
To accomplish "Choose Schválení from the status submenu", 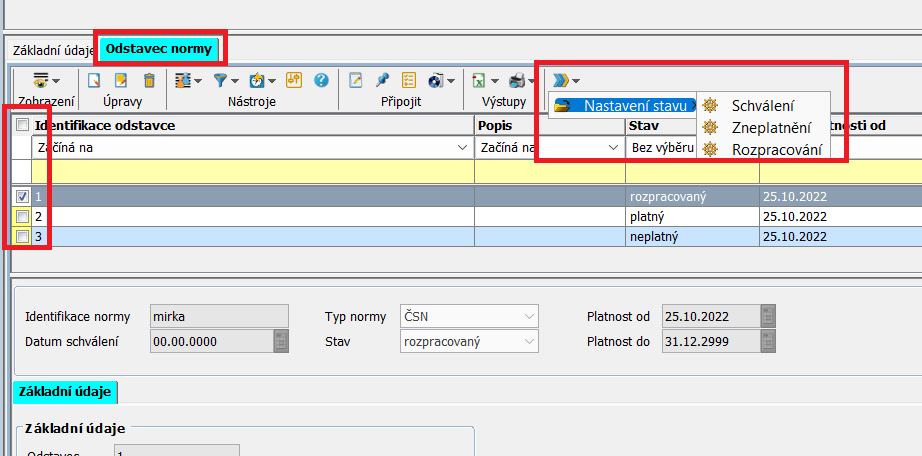I will pos(763,105).
